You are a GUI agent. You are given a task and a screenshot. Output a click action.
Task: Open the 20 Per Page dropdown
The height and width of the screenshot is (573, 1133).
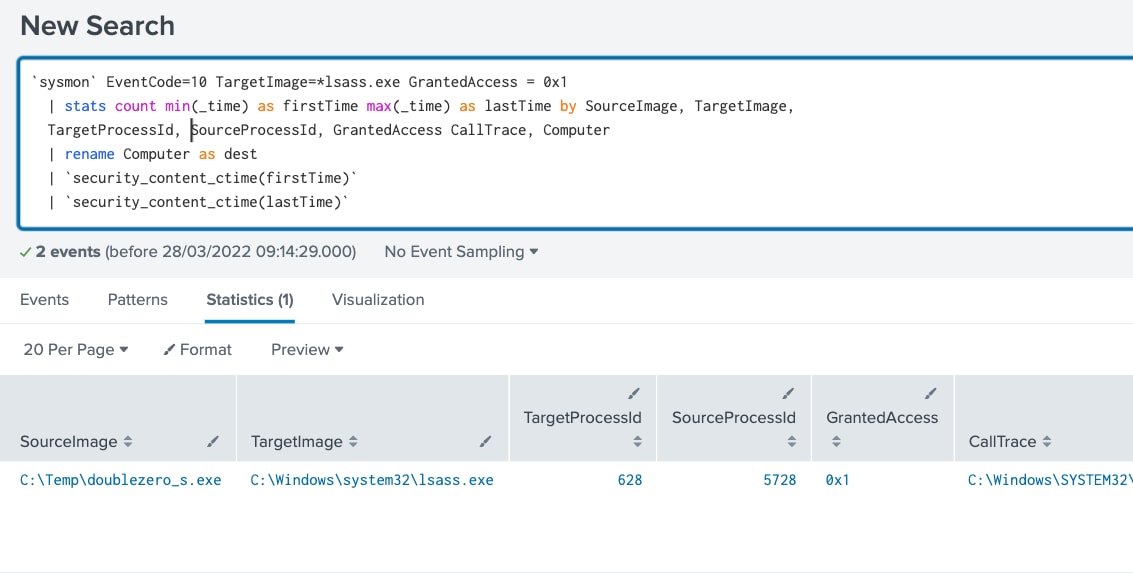click(76, 350)
